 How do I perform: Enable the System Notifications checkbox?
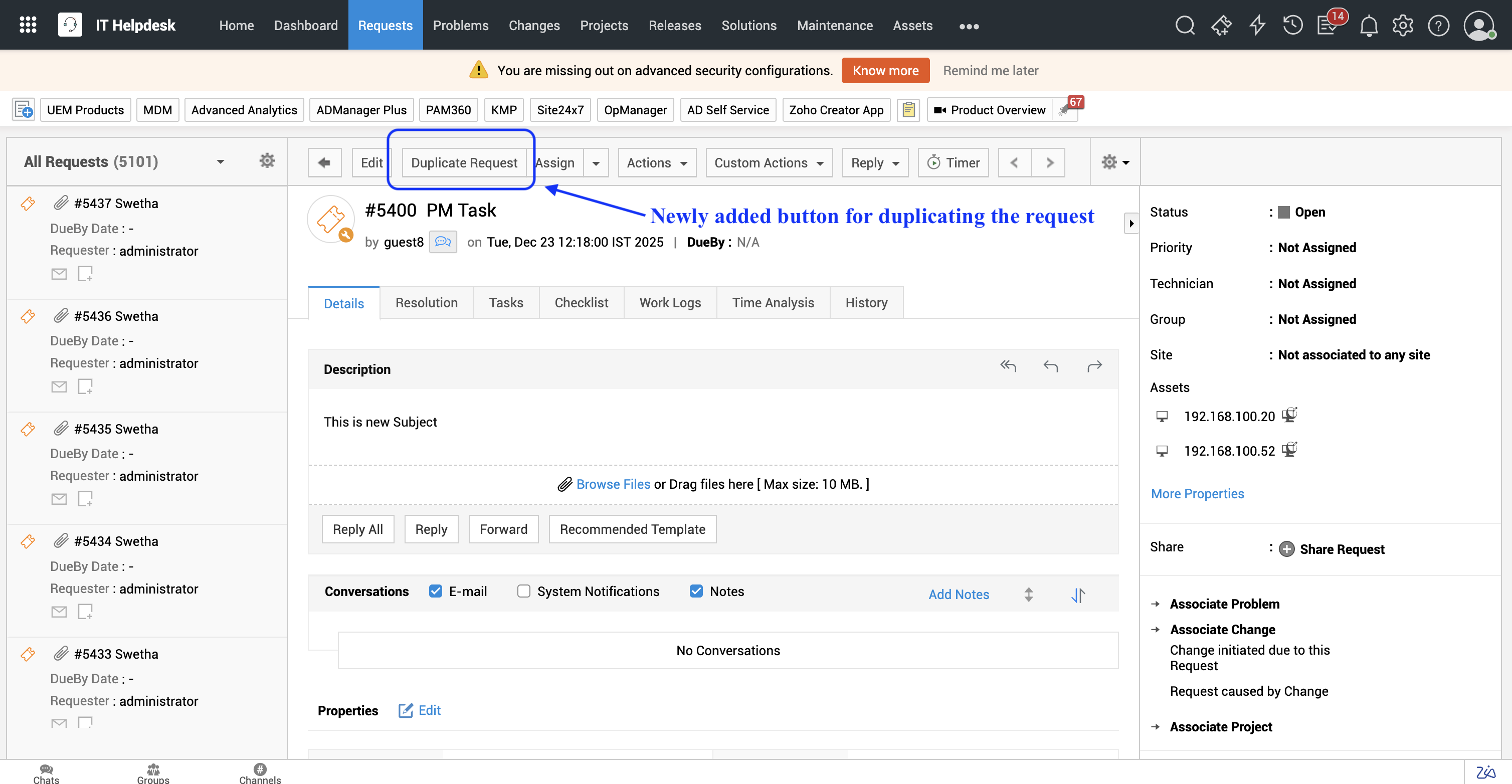[x=523, y=591]
